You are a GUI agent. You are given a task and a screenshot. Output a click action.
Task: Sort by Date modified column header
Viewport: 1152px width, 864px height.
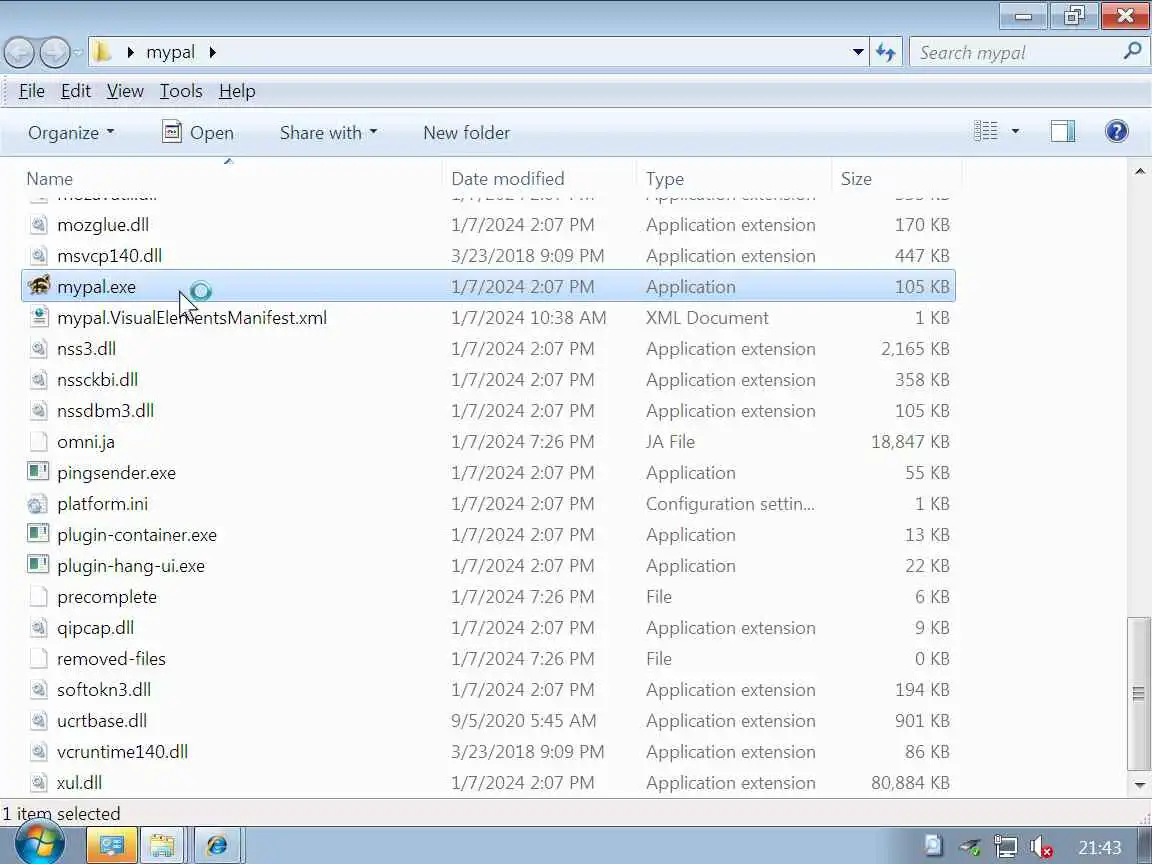(x=540, y=179)
